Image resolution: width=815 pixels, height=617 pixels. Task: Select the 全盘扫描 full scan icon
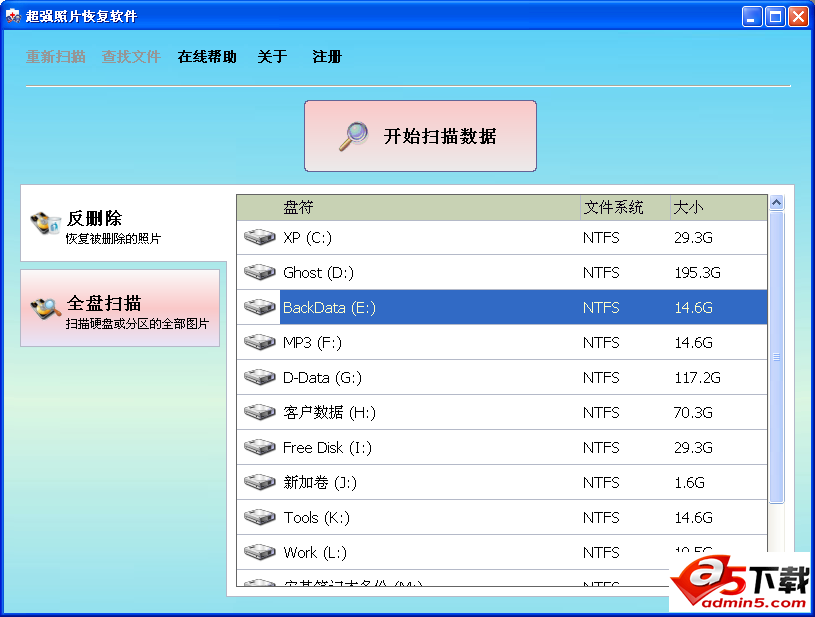[x=44, y=305]
